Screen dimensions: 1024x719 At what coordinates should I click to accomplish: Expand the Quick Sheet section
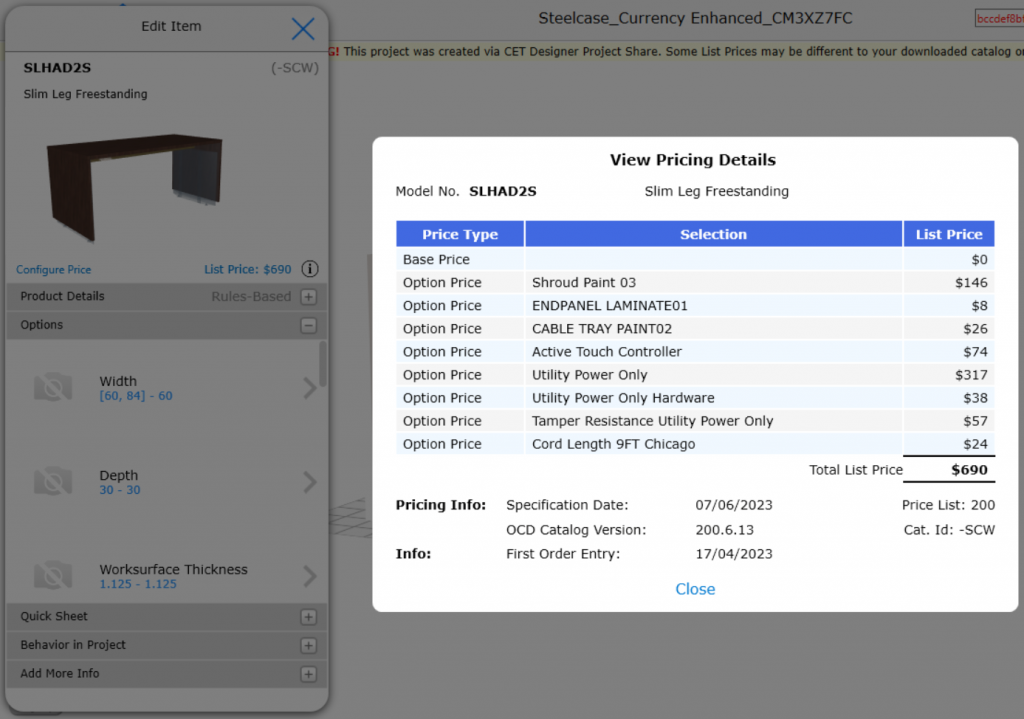309,617
